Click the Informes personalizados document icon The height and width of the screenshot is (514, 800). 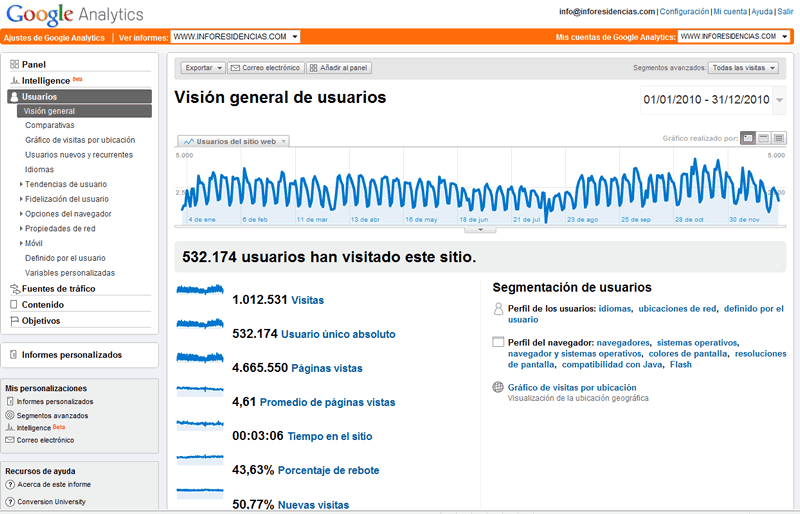pyautogui.click(x=14, y=354)
